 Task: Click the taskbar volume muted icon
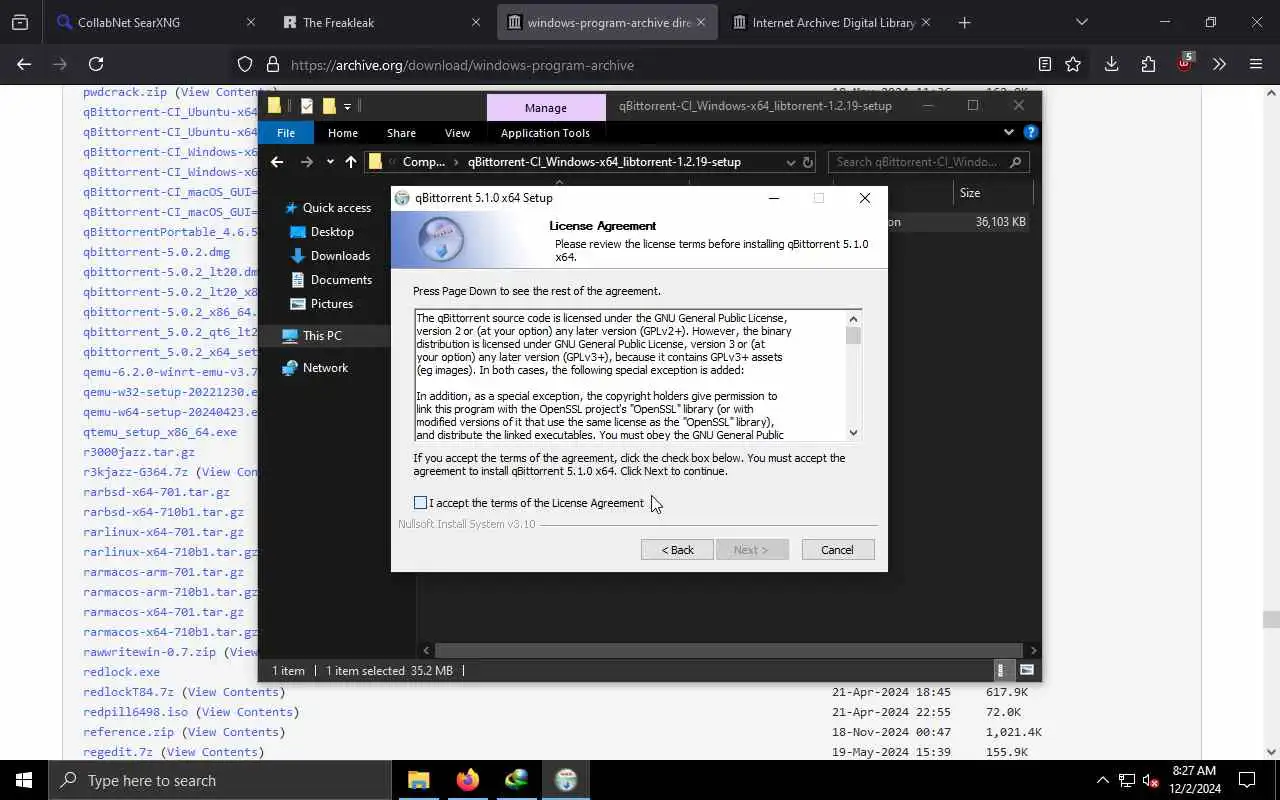coord(1151,780)
